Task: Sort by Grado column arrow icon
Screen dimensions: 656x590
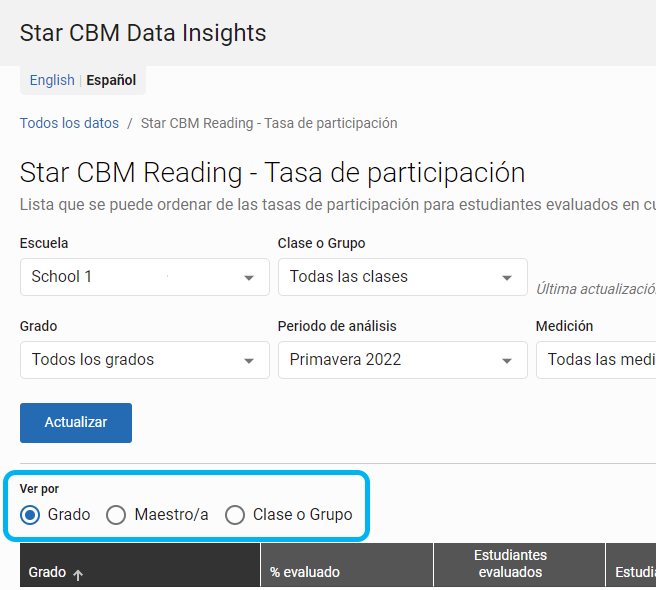Action: point(78,575)
